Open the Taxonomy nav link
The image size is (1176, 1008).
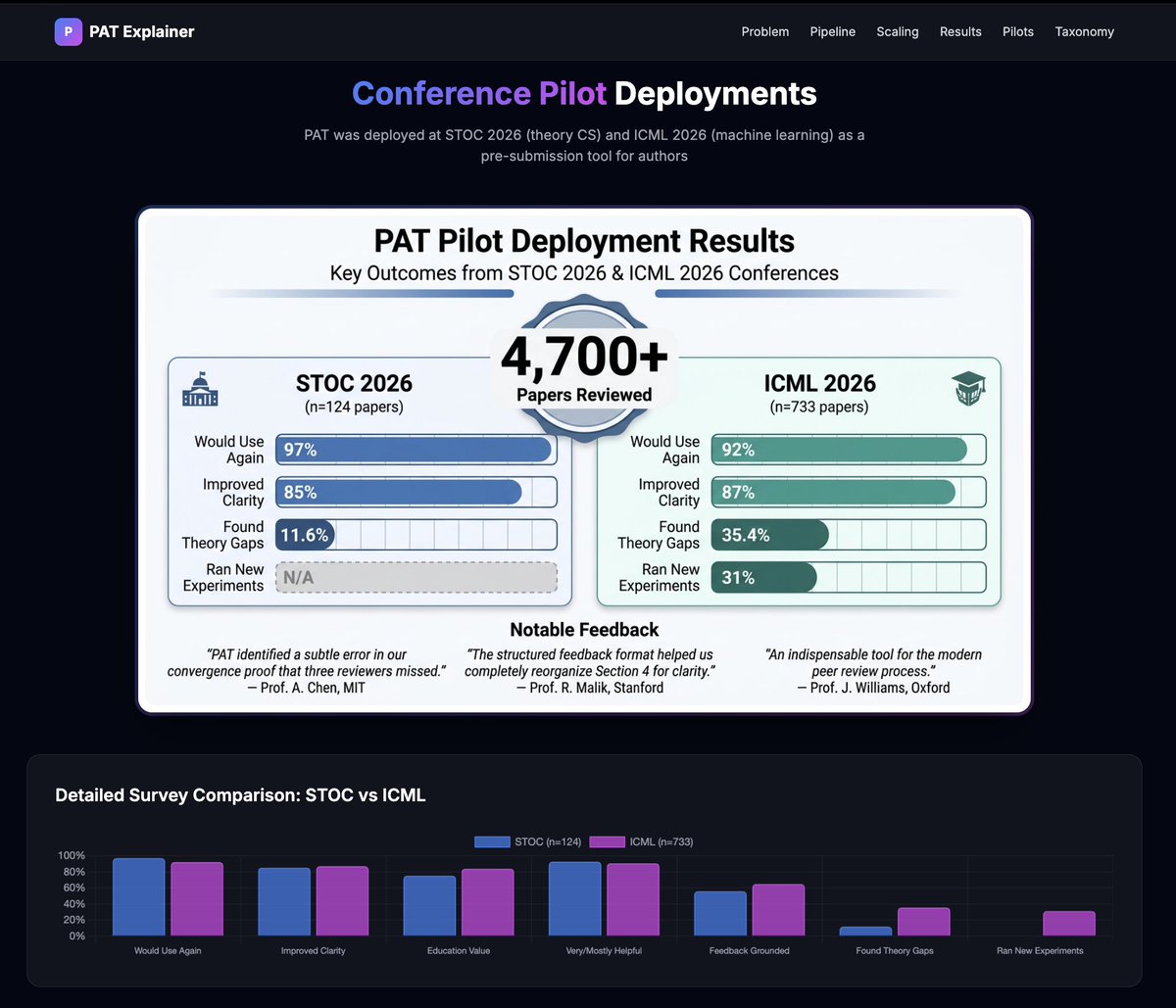pos(1085,31)
